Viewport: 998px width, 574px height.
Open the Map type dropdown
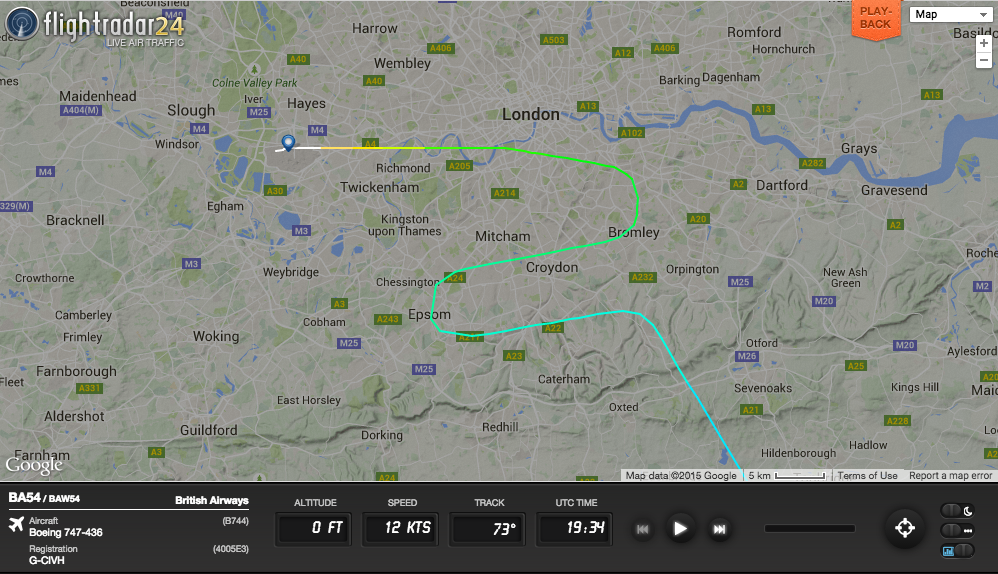[951, 14]
